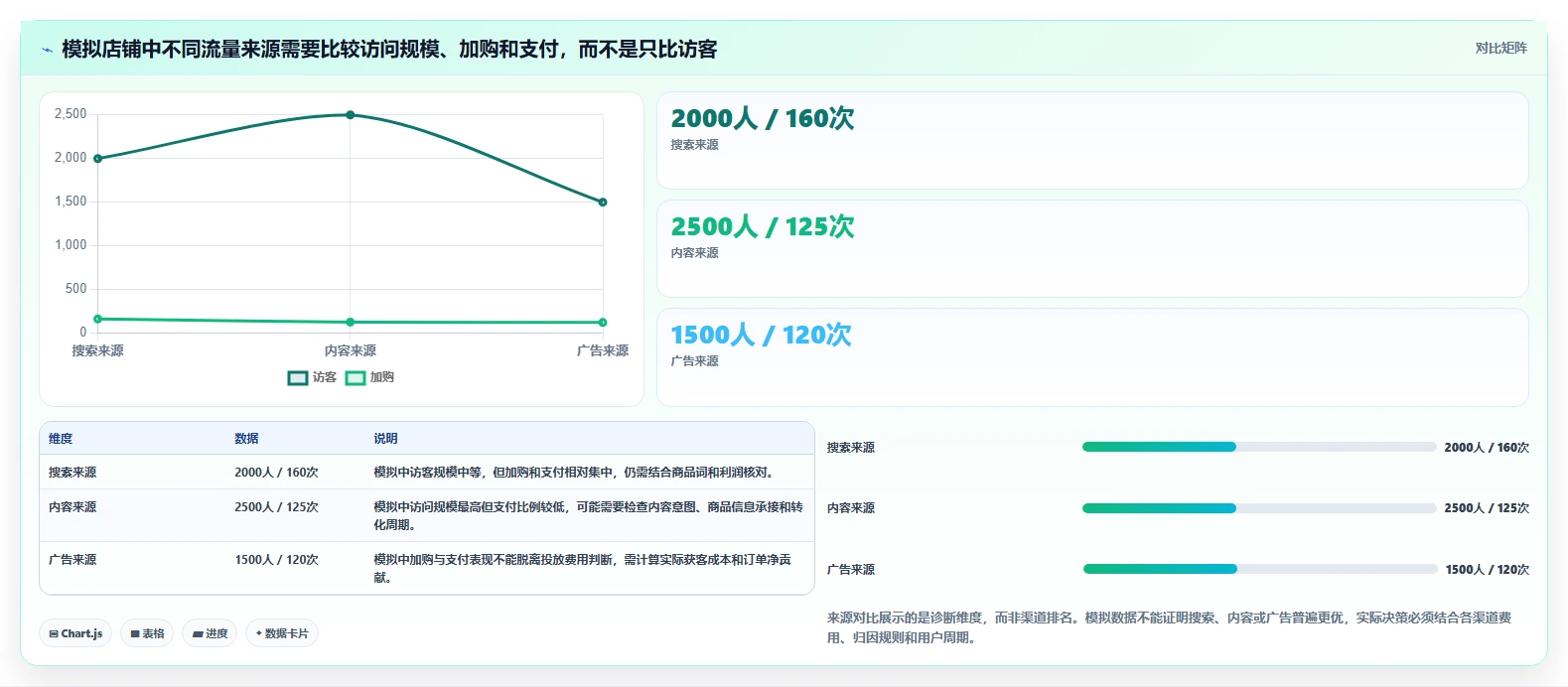Click the 广告来源 cell in the table
The image size is (1568, 687).
72,560
